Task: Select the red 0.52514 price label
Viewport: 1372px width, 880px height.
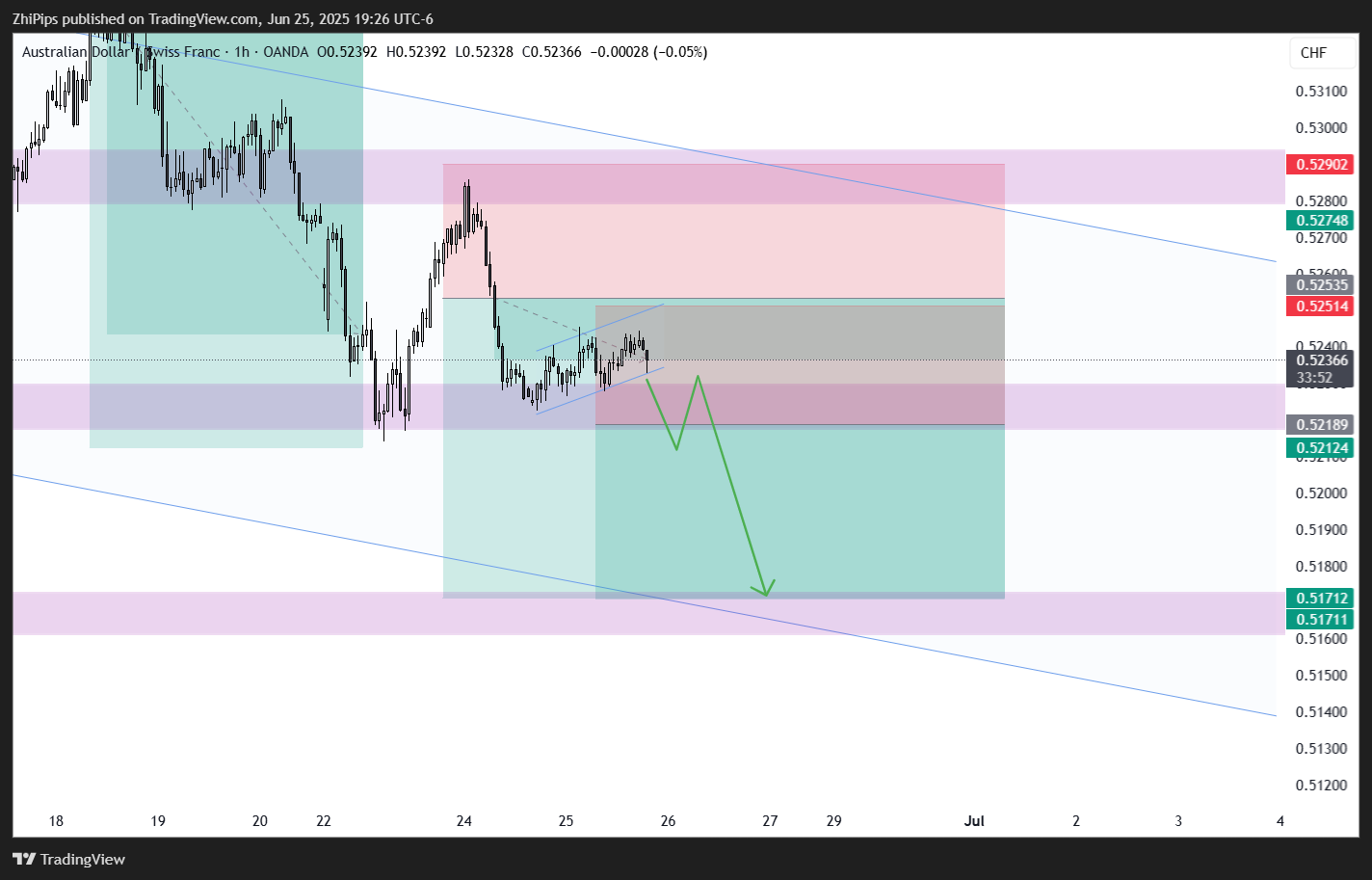Action: [1320, 307]
